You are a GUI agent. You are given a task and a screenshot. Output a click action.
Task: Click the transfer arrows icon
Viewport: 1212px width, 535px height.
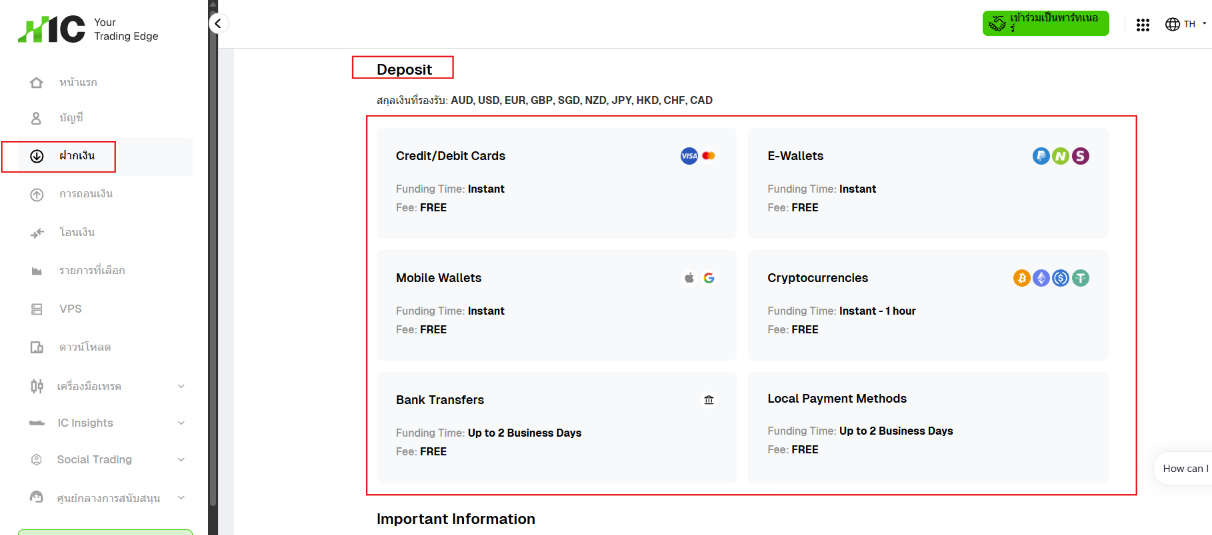point(37,232)
